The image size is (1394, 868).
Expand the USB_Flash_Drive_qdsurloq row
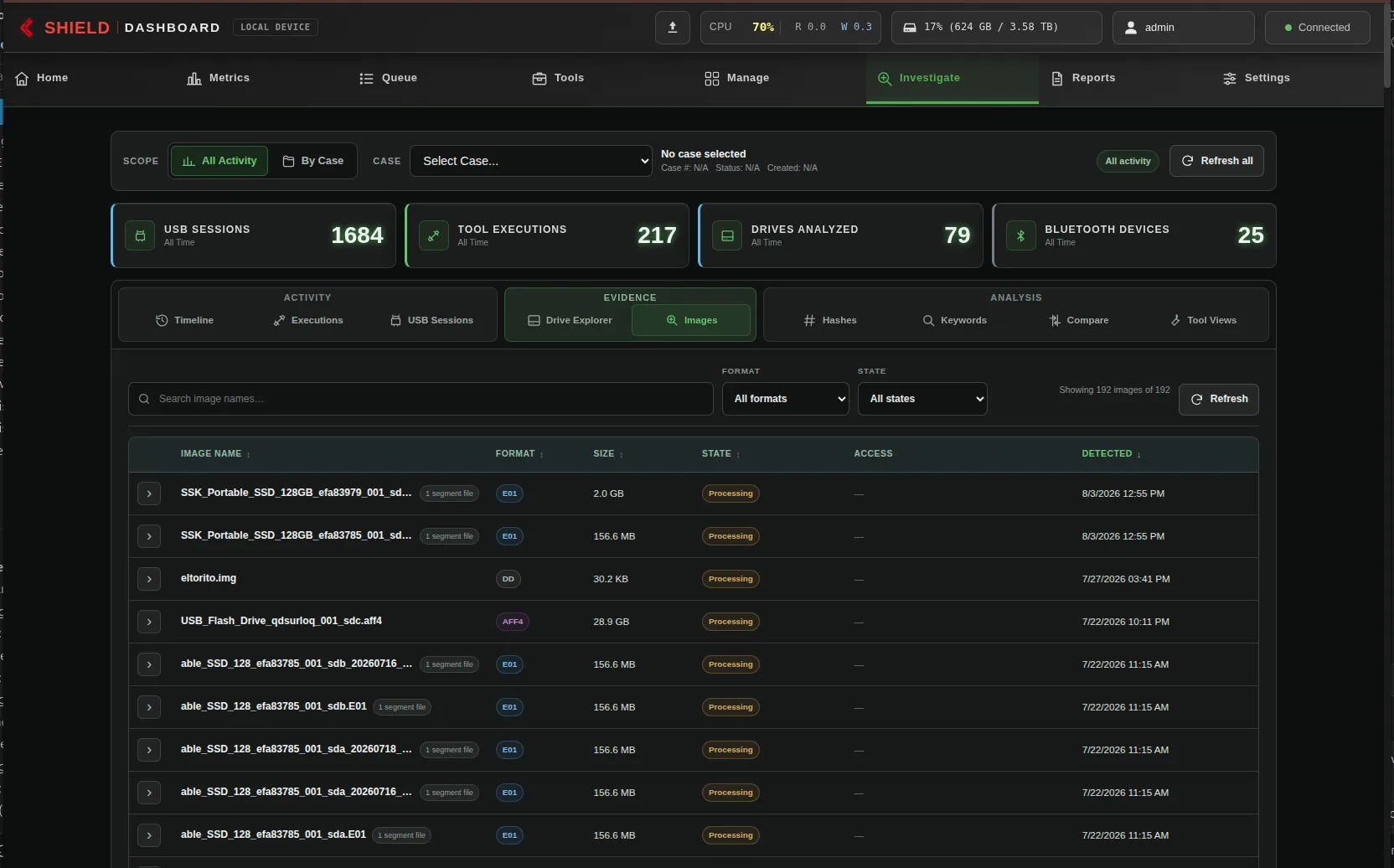click(x=149, y=622)
